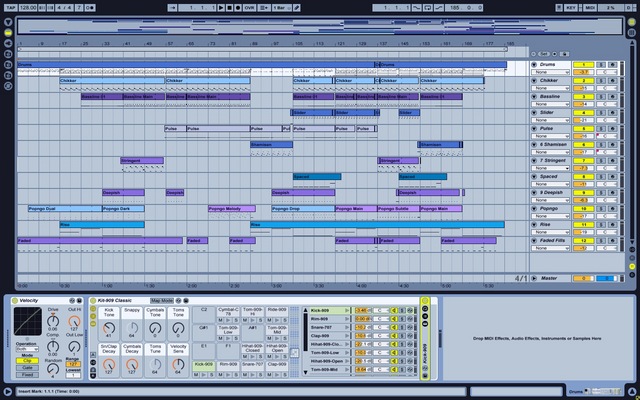Open the 1 Bar quantization menu
Viewport: 640px width, 400px height.
click(x=282, y=8)
